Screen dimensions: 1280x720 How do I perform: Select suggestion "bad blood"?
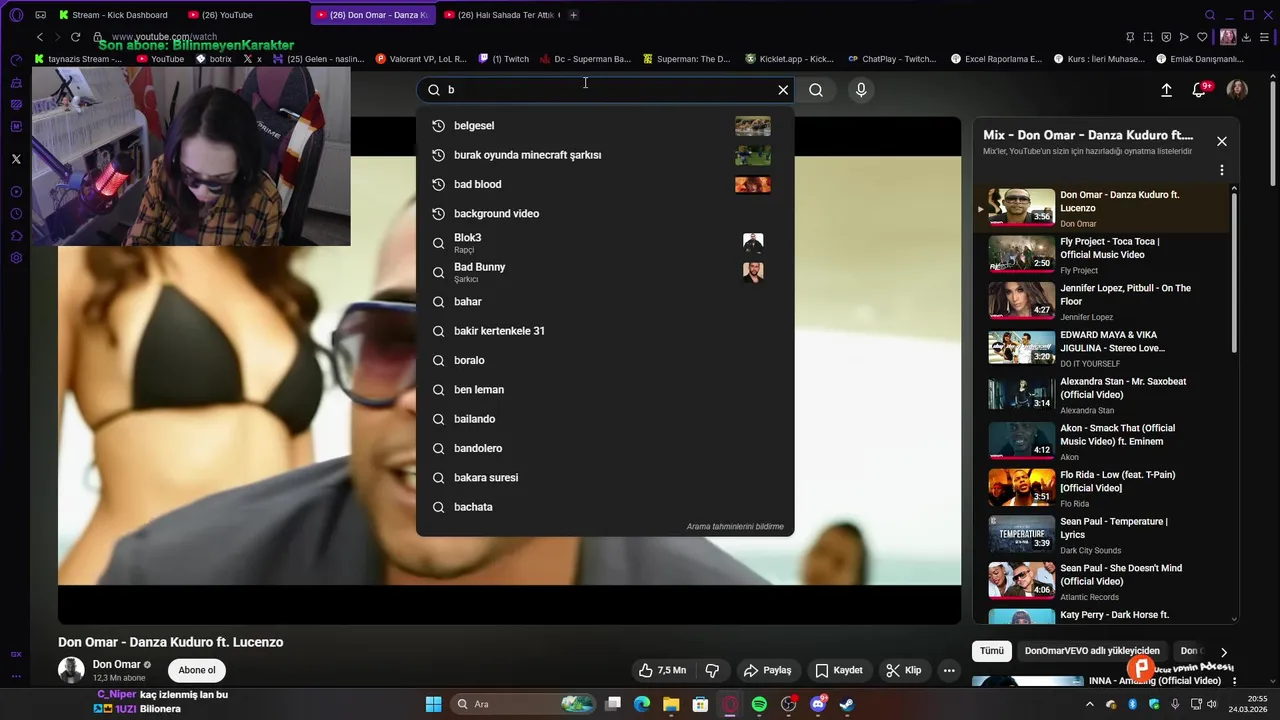click(605, 184)
